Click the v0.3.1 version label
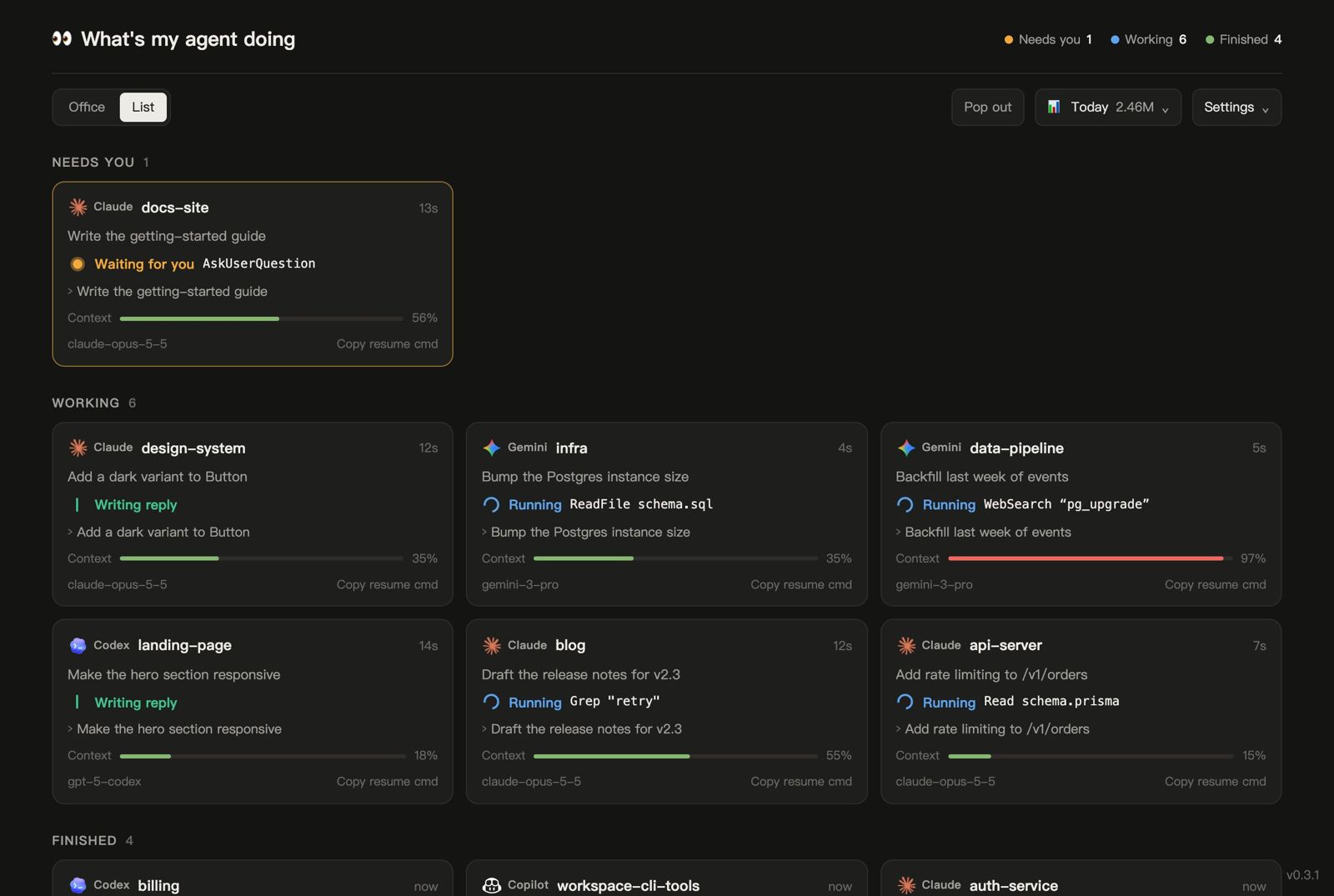This screenshot has width=1334, height=896. coord(1302,874)
